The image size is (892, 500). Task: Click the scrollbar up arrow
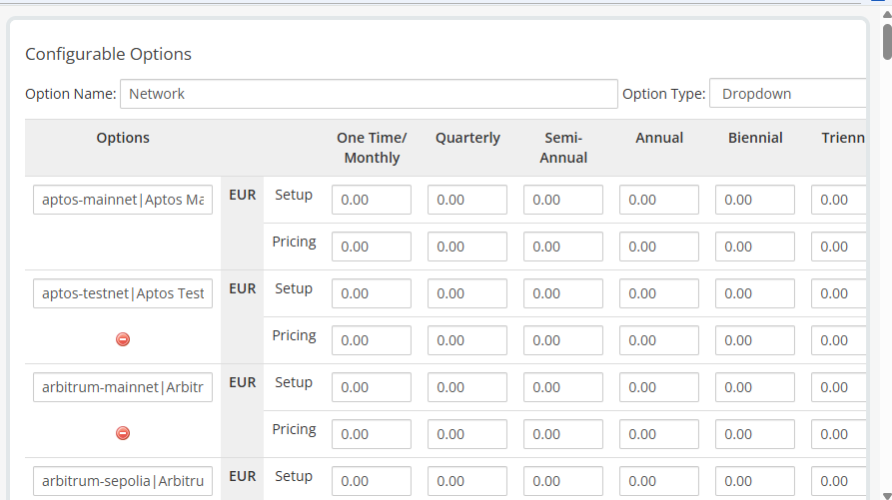[887, 15]
